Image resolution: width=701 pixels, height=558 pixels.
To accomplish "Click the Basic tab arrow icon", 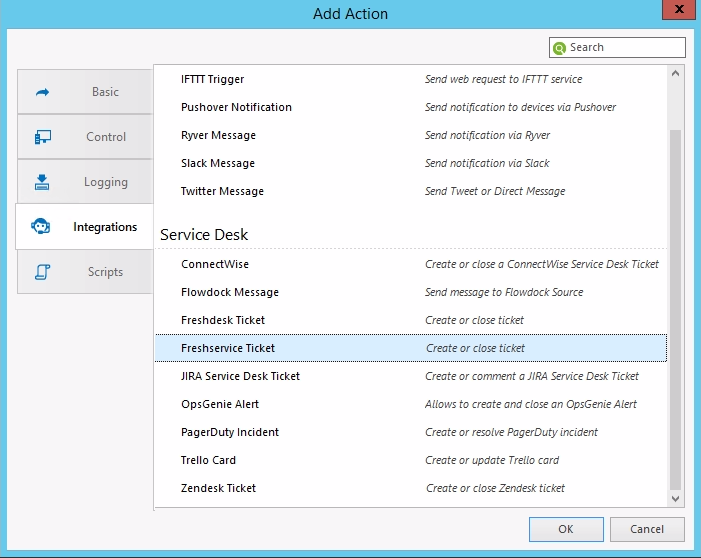I will click(x=42, y=92).
